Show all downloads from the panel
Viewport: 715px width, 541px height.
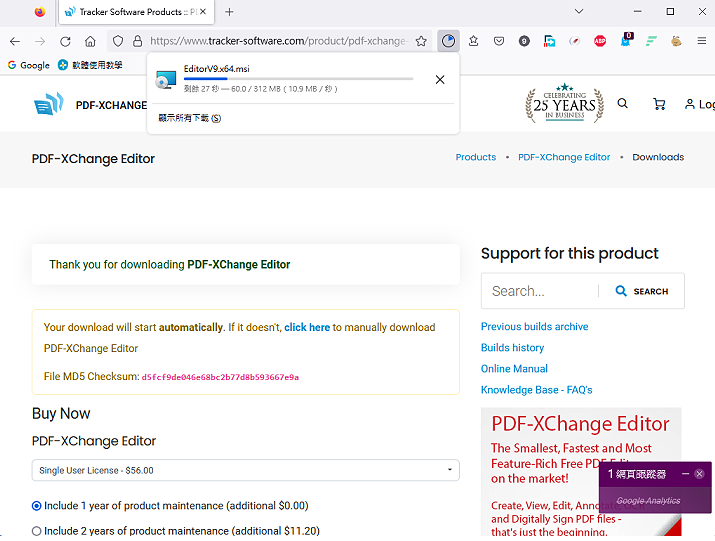(190, 118)
